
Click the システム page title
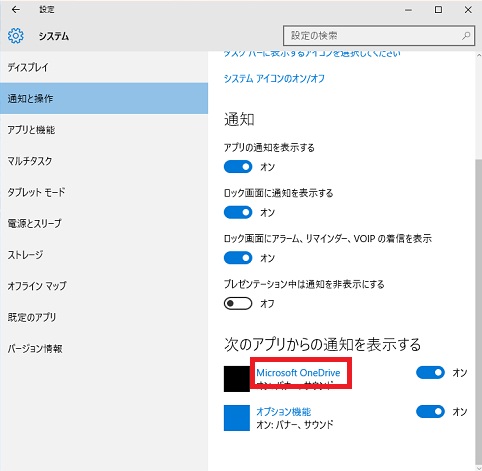[54, 36]
